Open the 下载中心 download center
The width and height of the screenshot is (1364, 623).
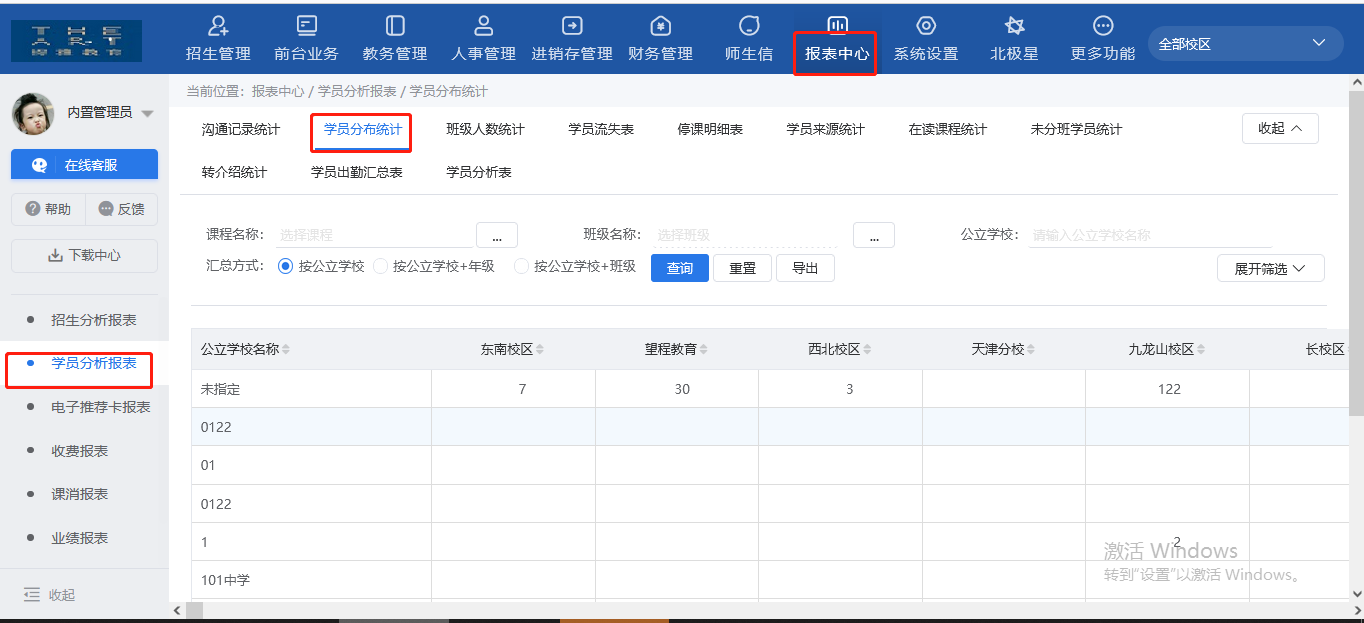click(84, 256)
